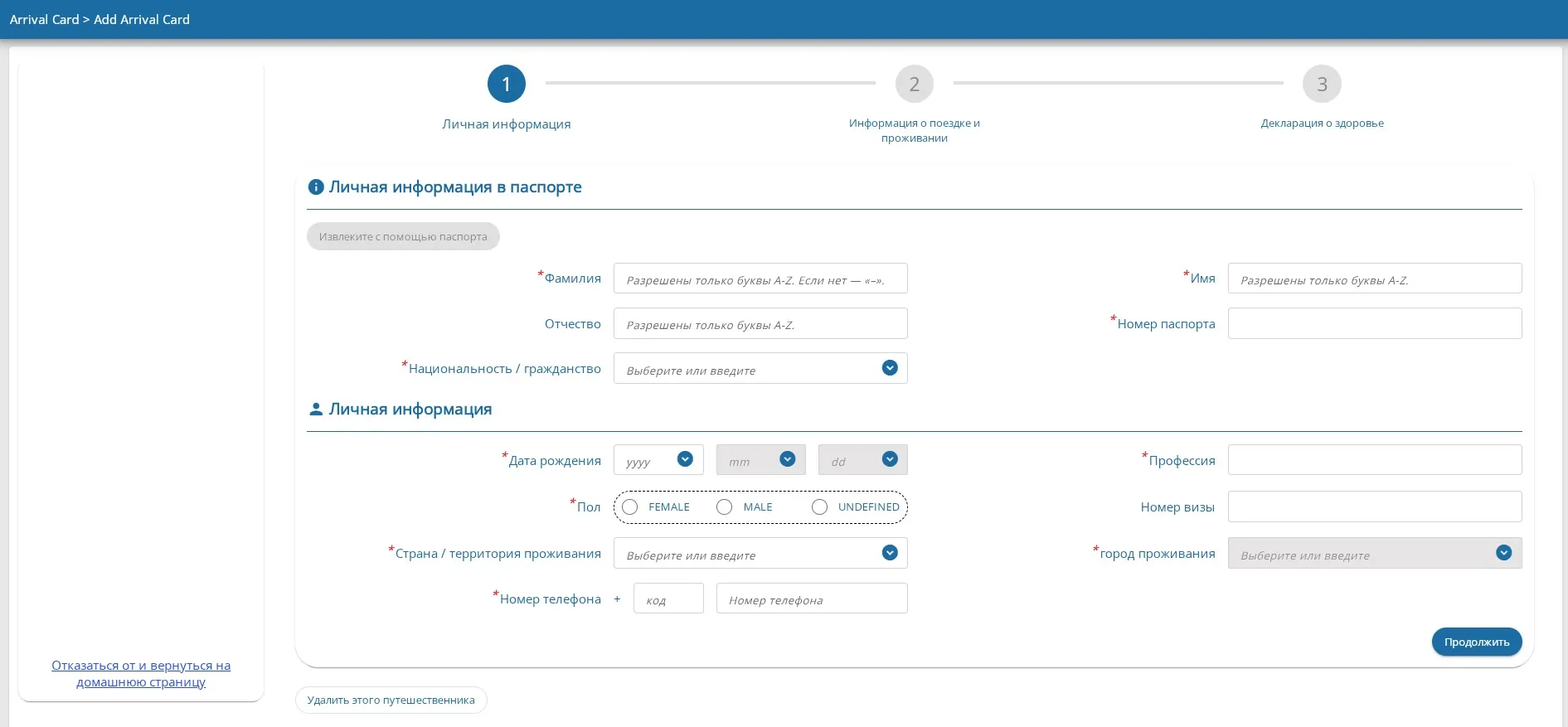Select the UNDEFINED gender option

click(819, 507)
